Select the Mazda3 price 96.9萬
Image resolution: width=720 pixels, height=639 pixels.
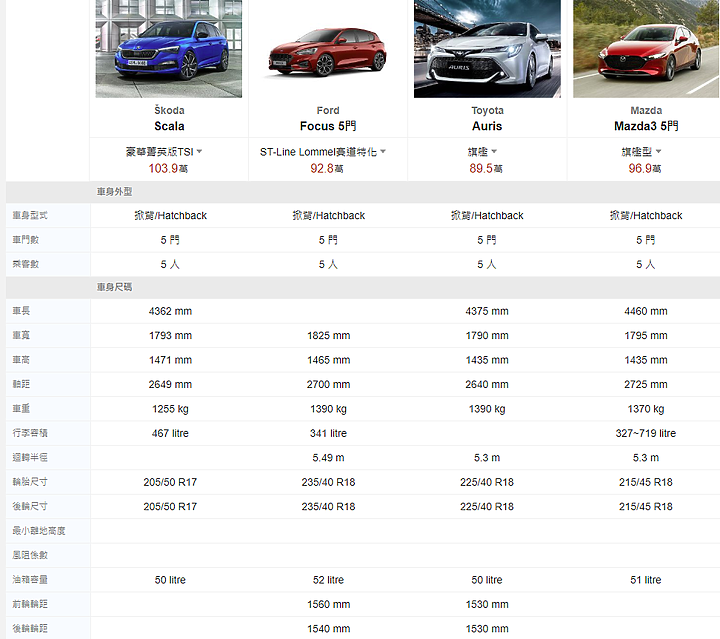click(x=645, y=168)
